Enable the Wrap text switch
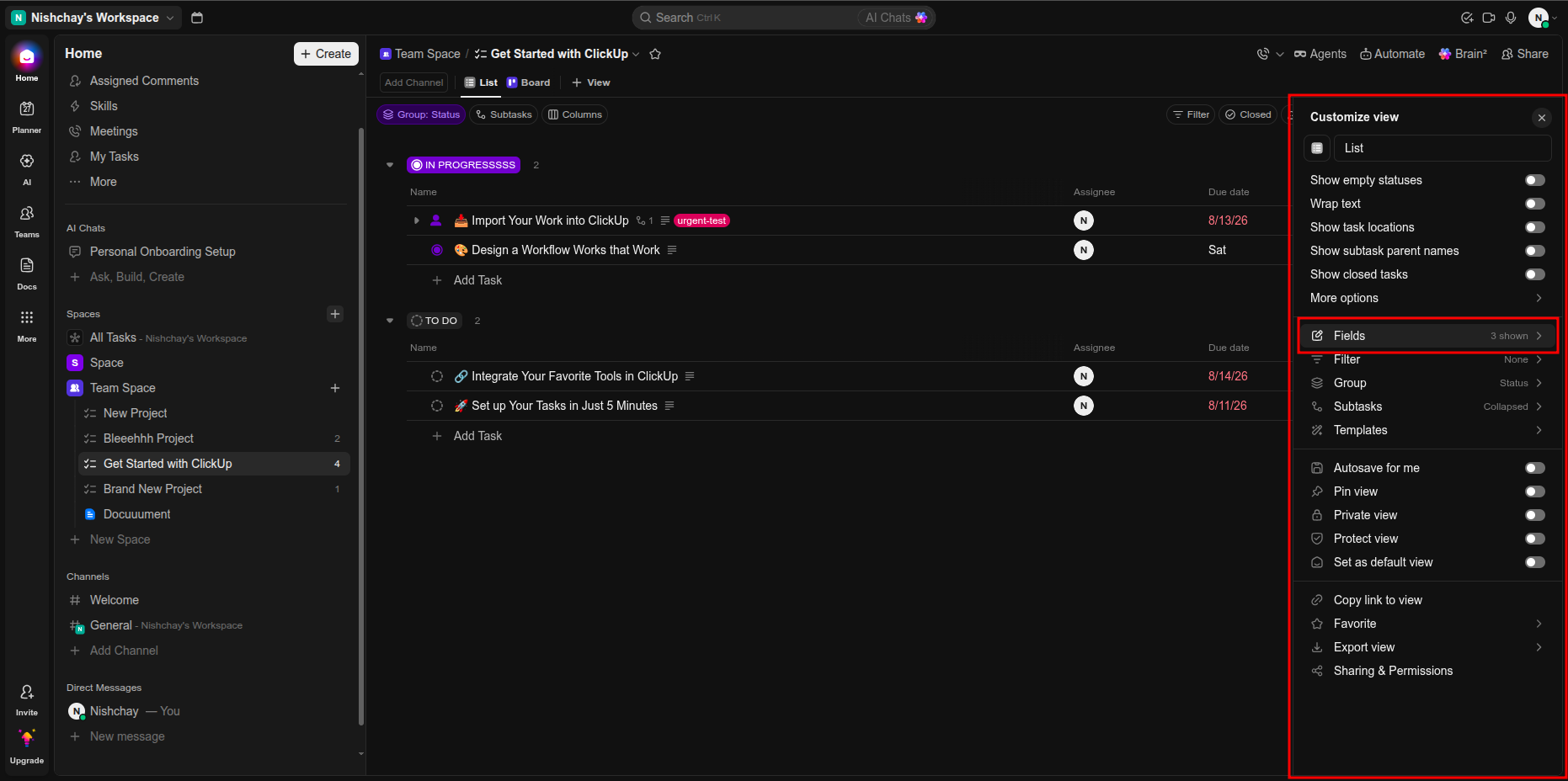Image resolution: width=1568 pixels, height=781 pixels. (1535, 204)
